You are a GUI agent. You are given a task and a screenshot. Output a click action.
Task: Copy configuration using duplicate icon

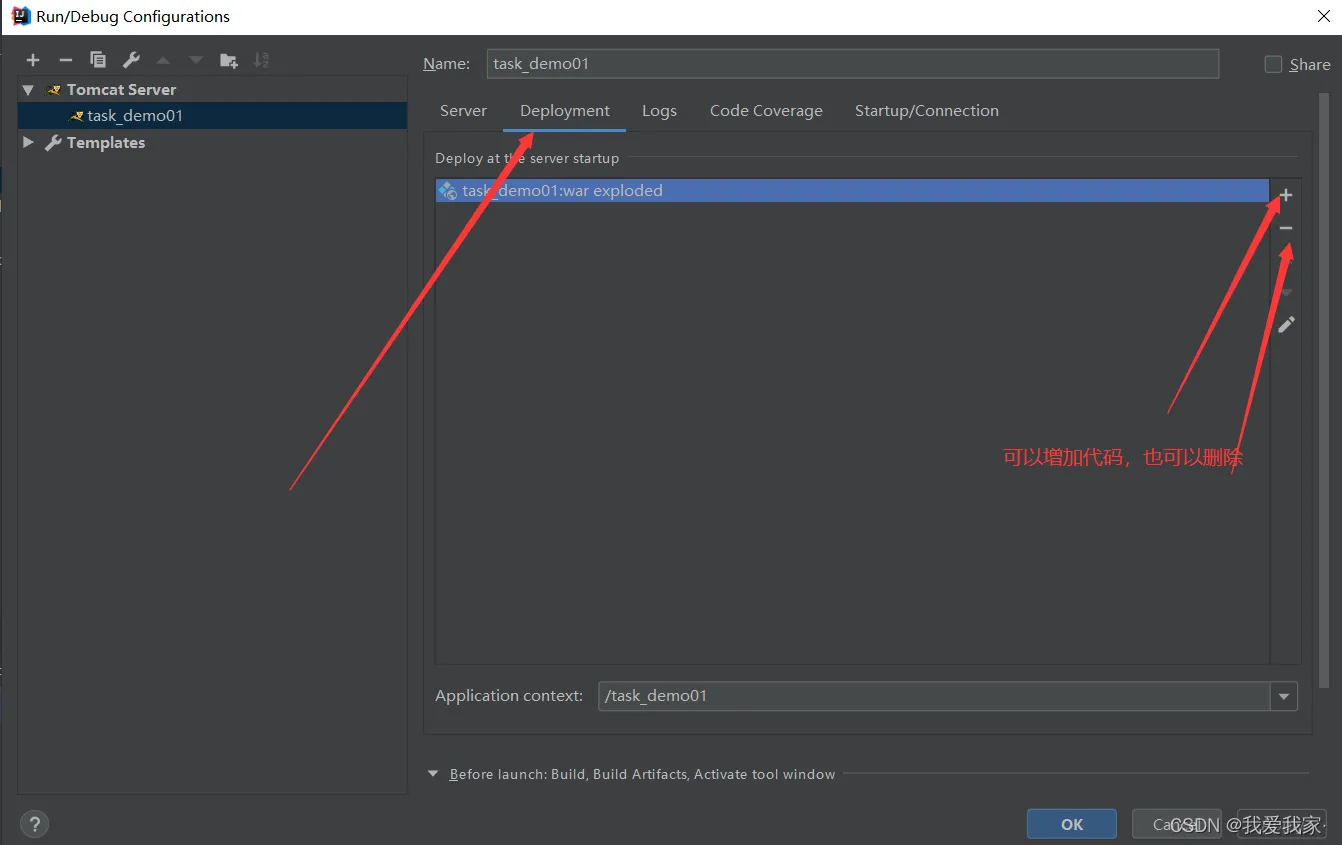(98, 61)
